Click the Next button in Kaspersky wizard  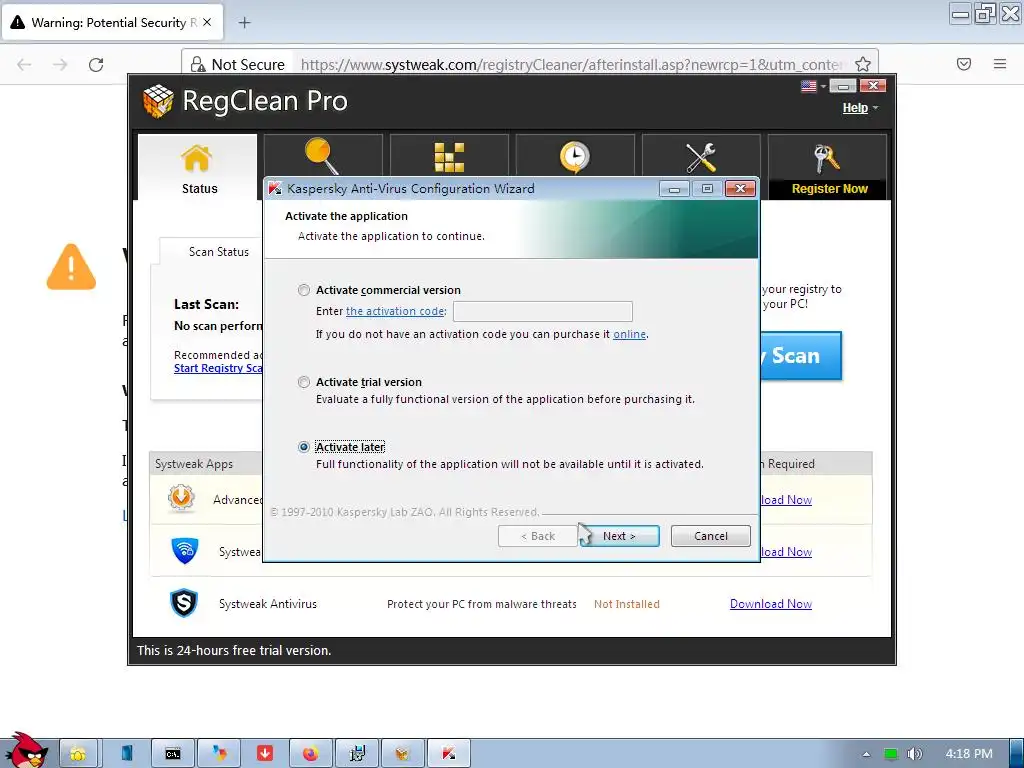(619, 536)
